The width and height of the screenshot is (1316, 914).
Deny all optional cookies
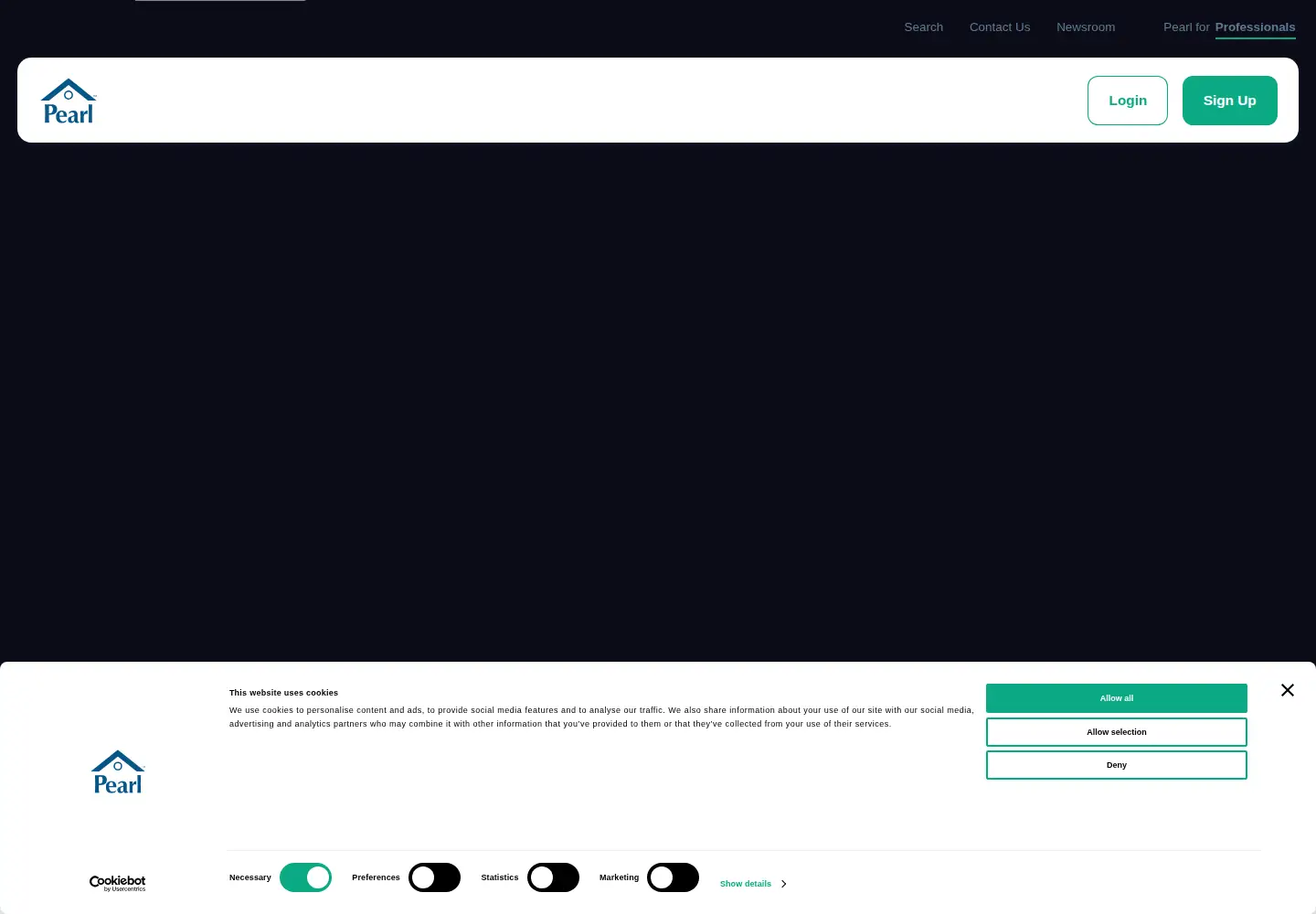tap(1117, 765)
